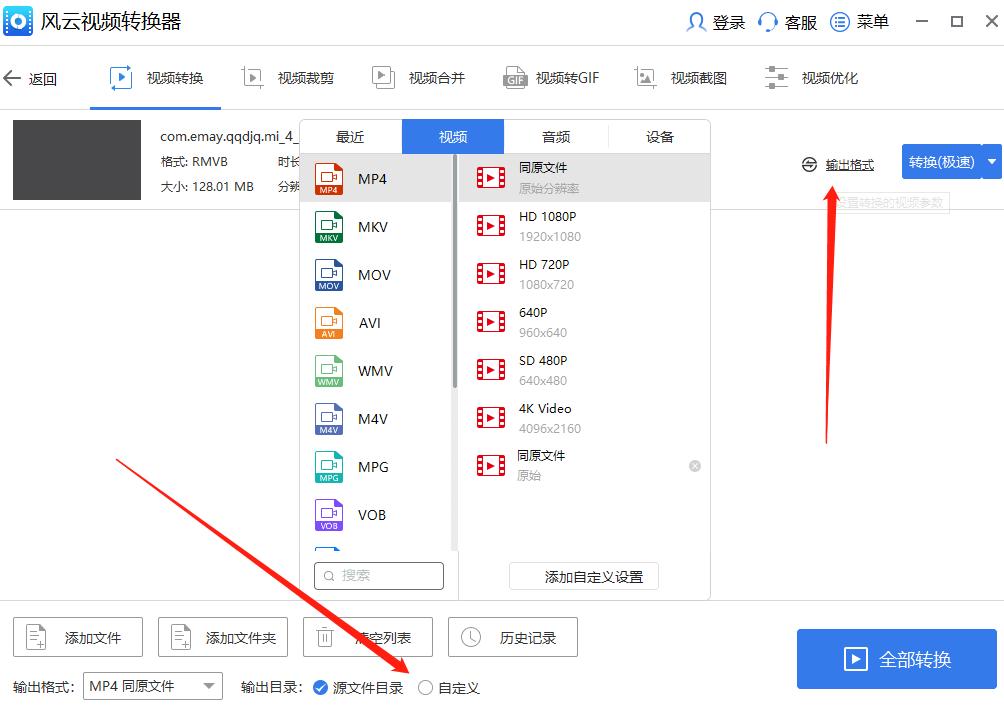Click the search input field
Image resolution: width=1004 pixels, height=706 pixels.
pos(378,576)
